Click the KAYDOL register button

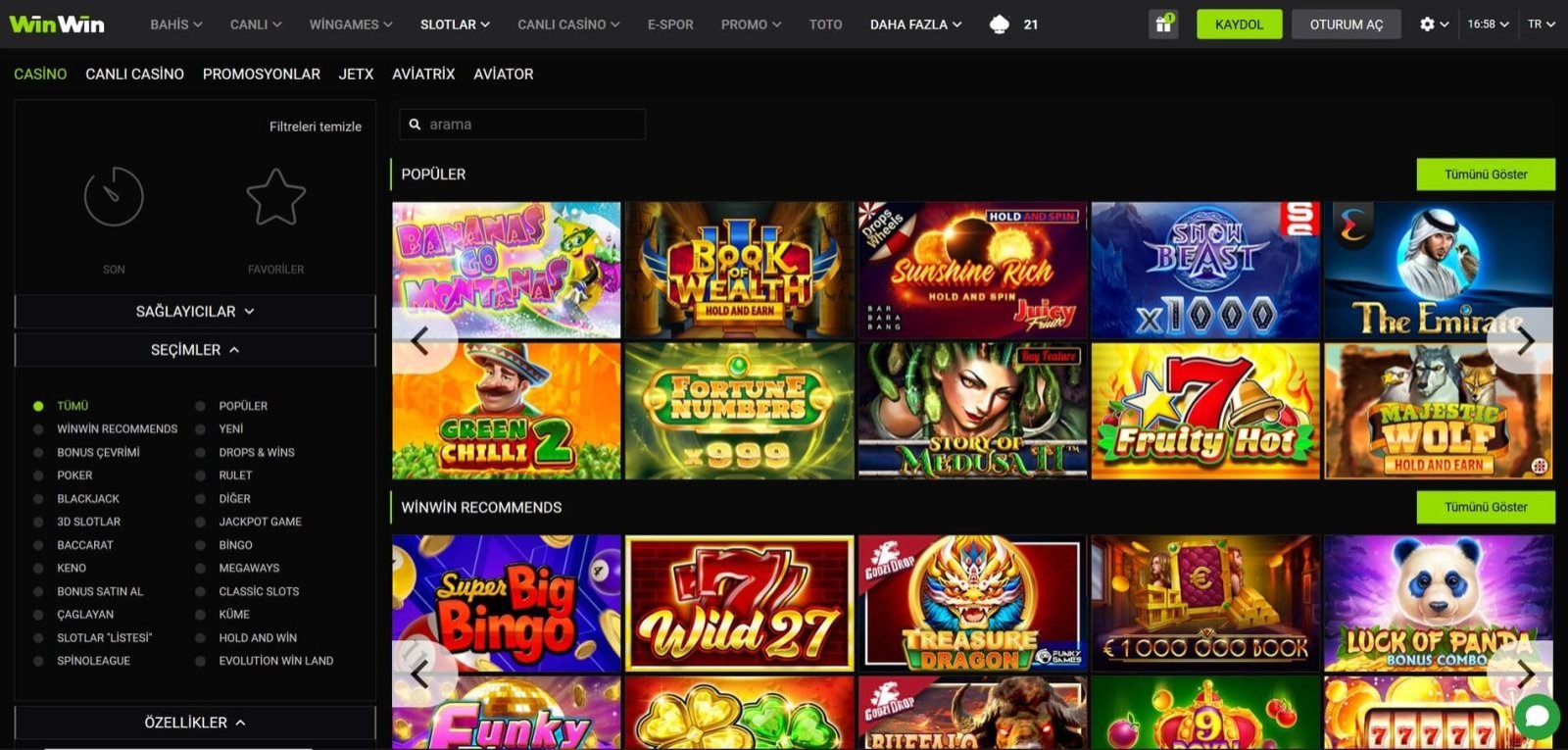click(x=1239, y=25)
